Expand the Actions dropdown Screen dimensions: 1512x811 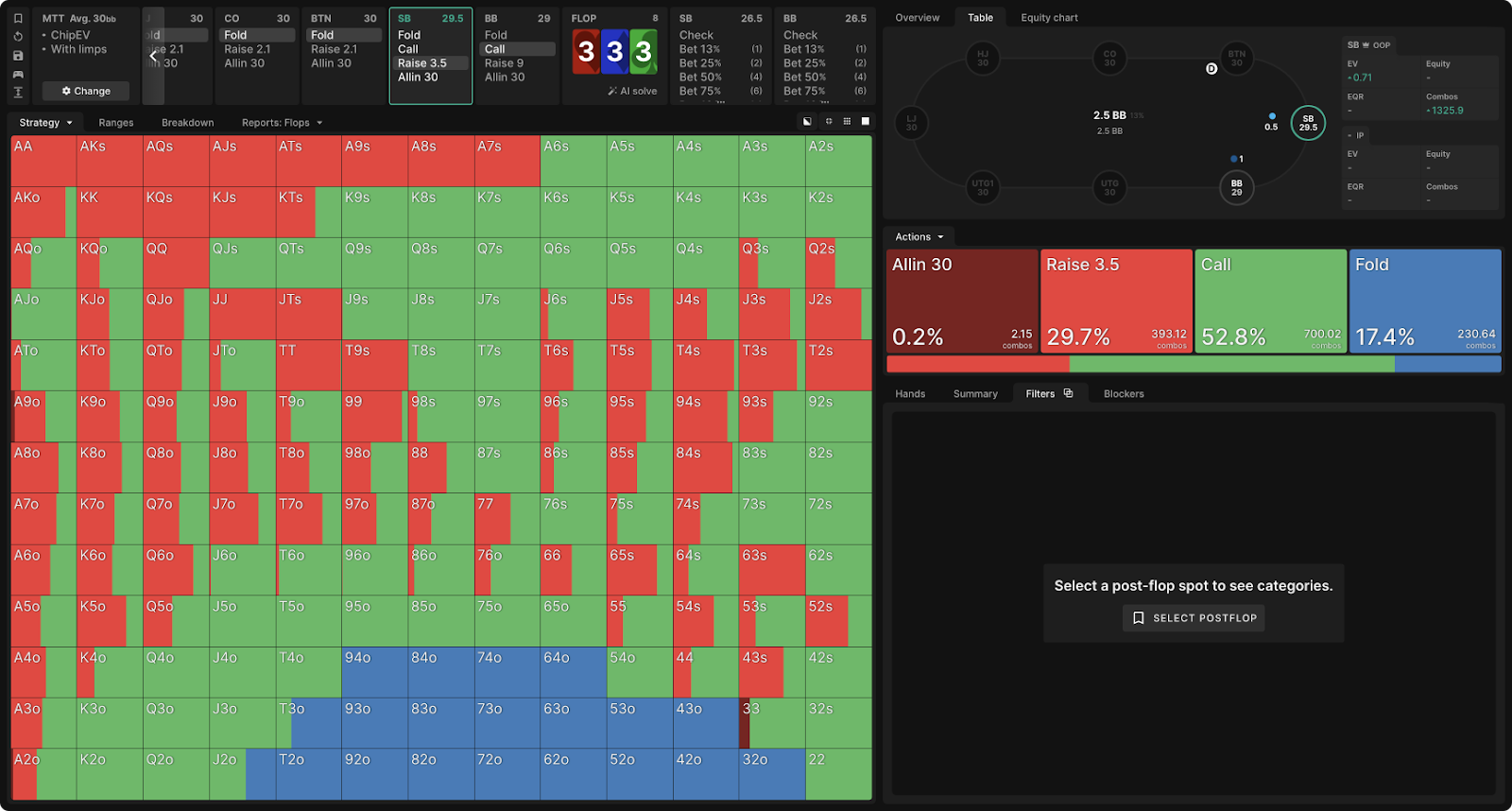[919, 237]
